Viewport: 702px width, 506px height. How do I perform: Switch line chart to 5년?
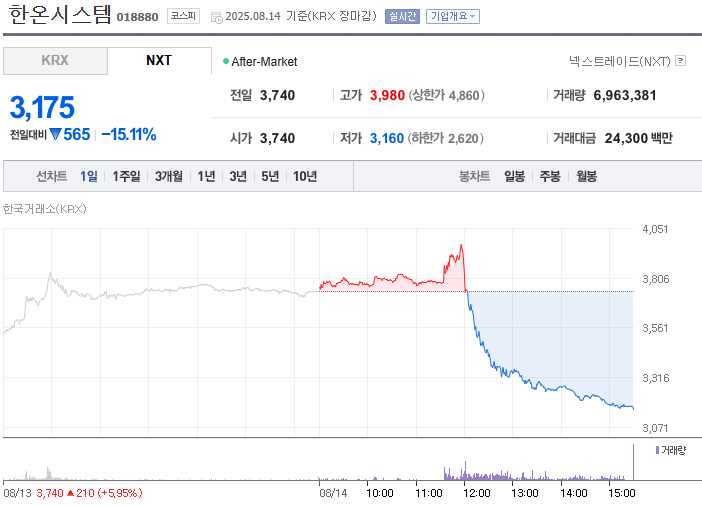pos(270,176)
